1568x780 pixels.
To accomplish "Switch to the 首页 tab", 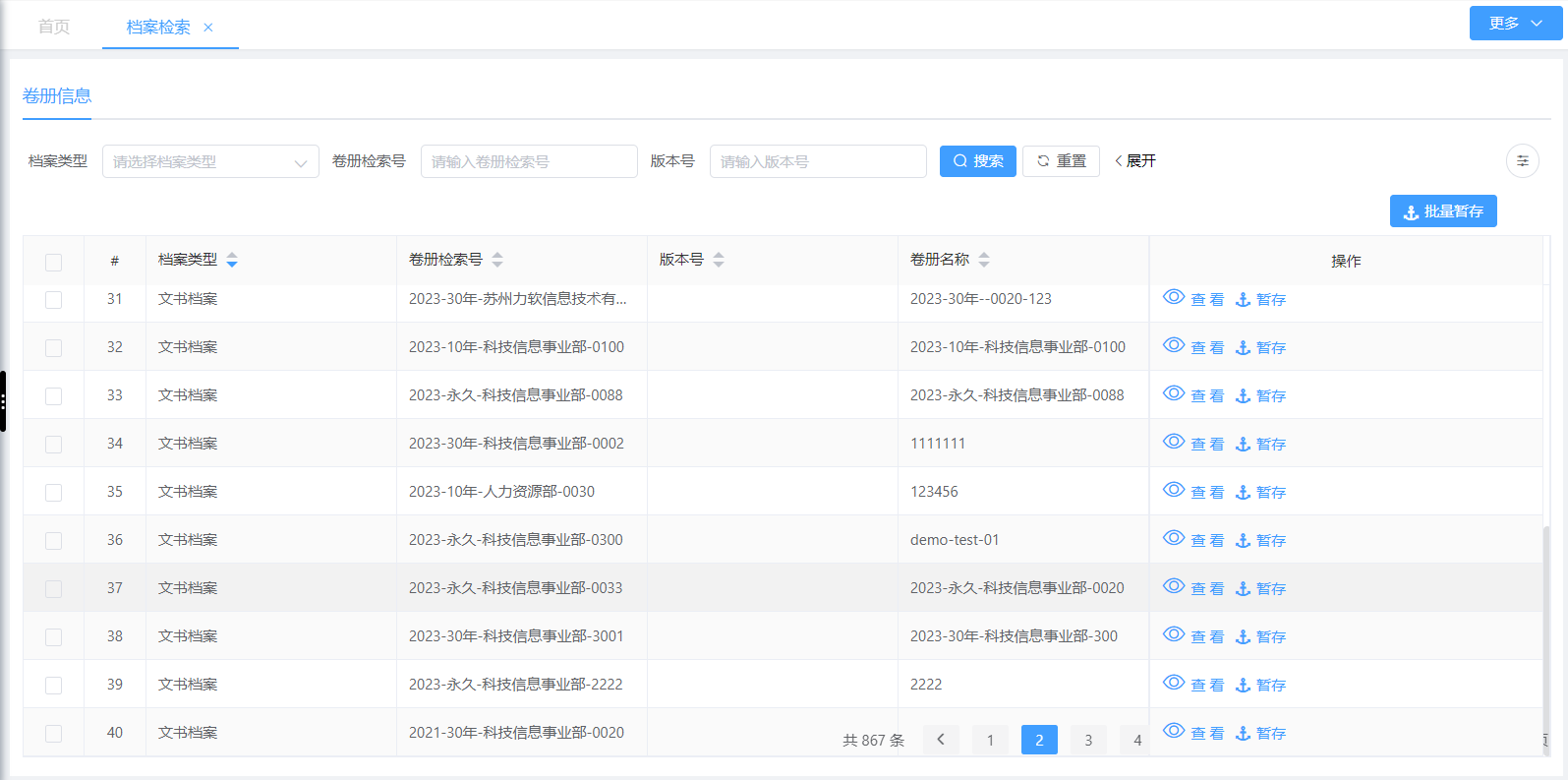I will (54, 27).
